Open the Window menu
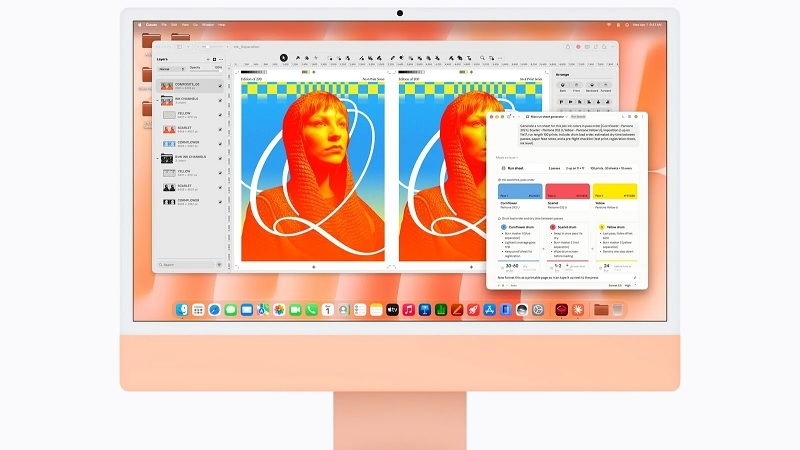Viewport: 800px width, 450px height. click(208, 25)
